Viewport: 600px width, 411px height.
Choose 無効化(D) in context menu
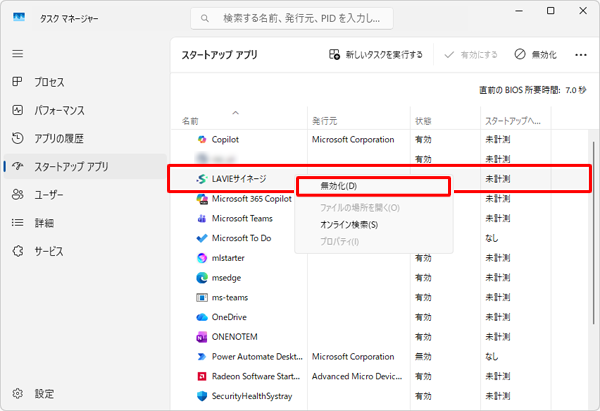[373, 186]
